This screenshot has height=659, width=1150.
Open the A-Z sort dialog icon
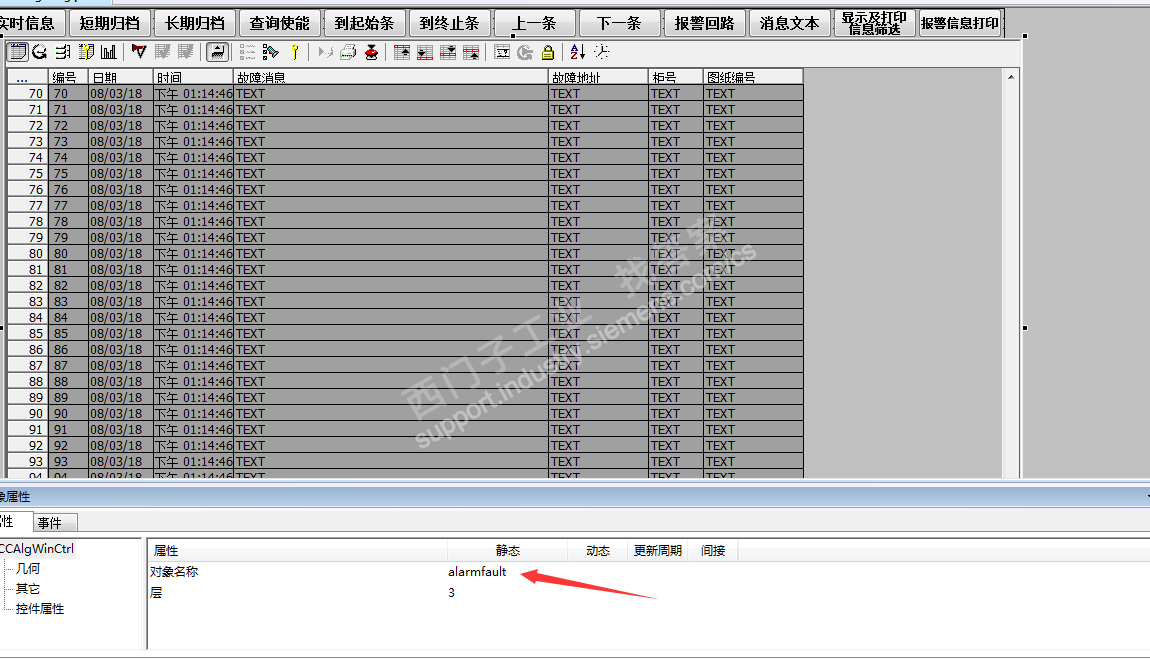click(x=578, y=52)
